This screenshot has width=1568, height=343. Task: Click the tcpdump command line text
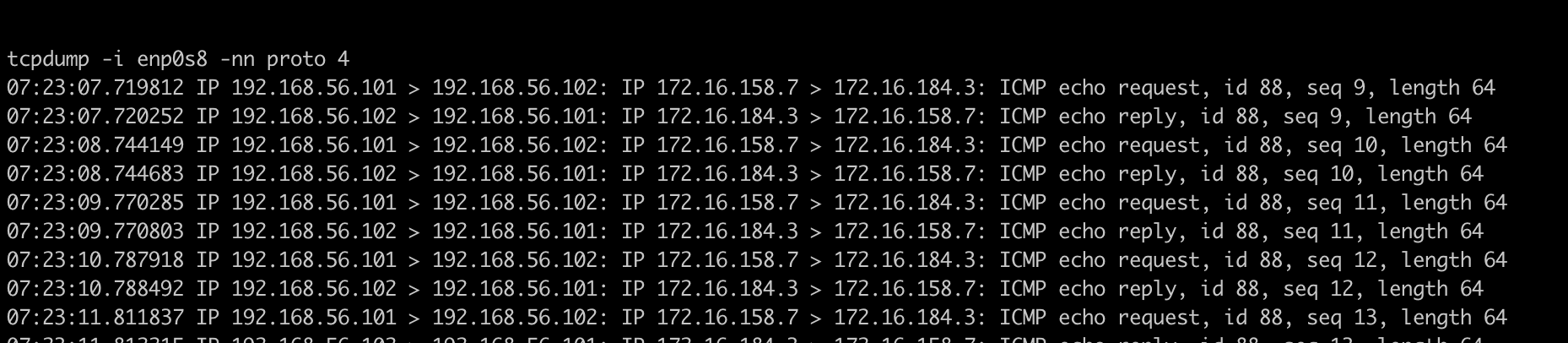[x=178, y=59]
